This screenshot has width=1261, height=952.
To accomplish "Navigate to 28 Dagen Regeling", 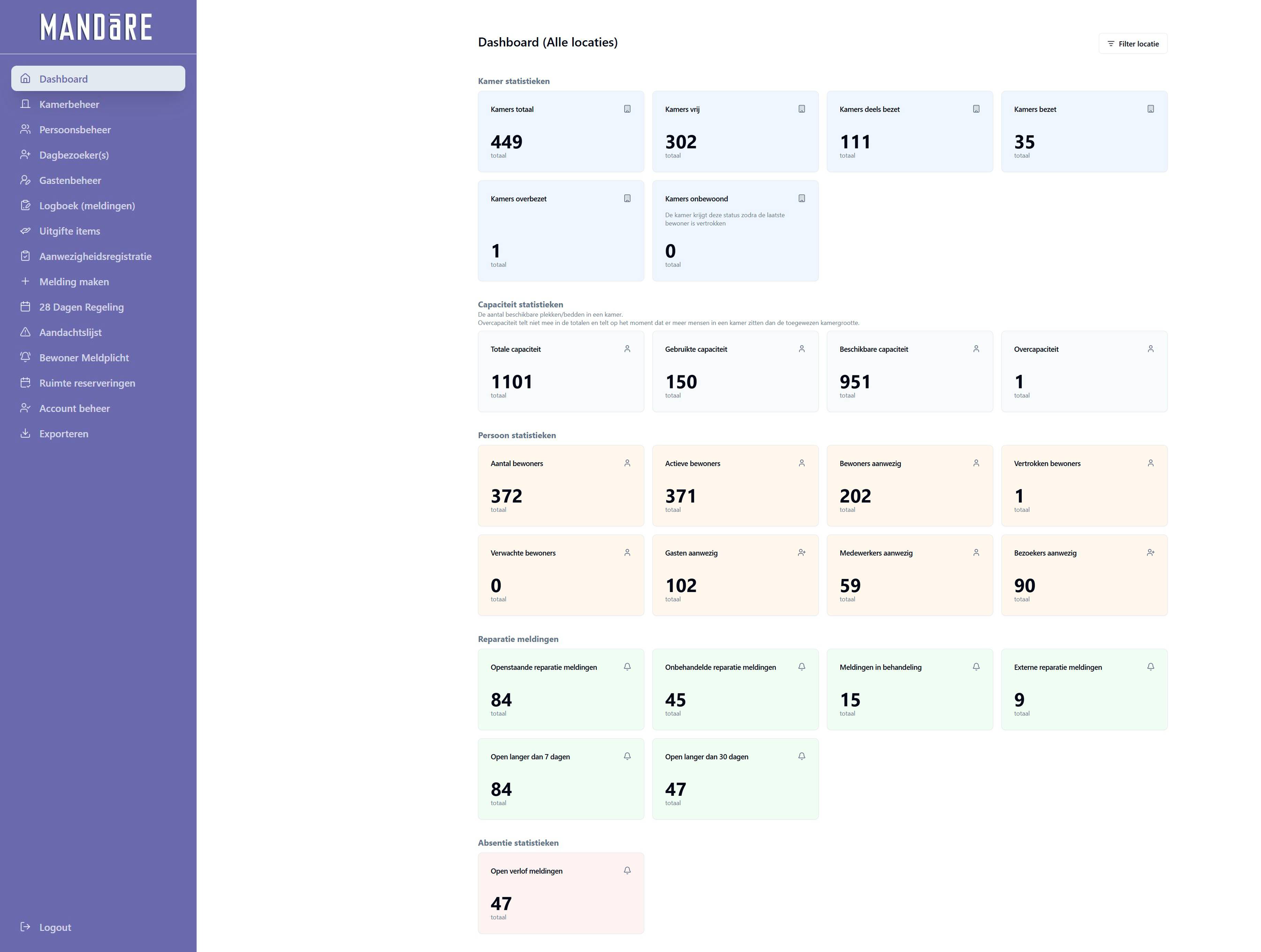I will click(81, 307).
